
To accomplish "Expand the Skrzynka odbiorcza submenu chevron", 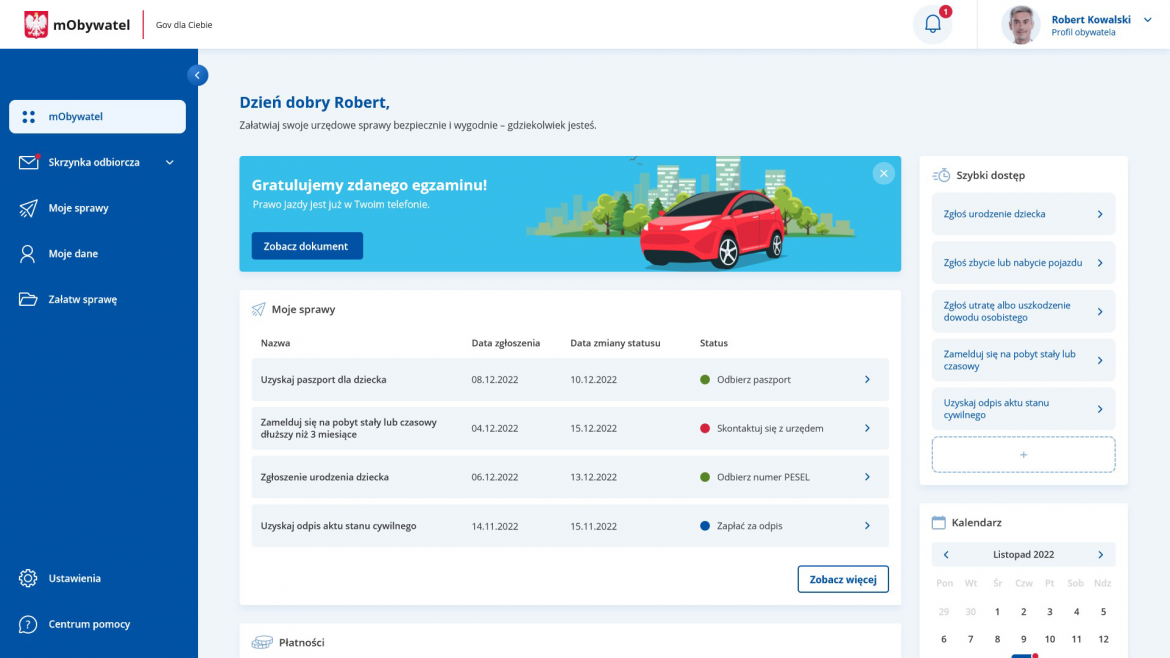I will tap(169, 162).
